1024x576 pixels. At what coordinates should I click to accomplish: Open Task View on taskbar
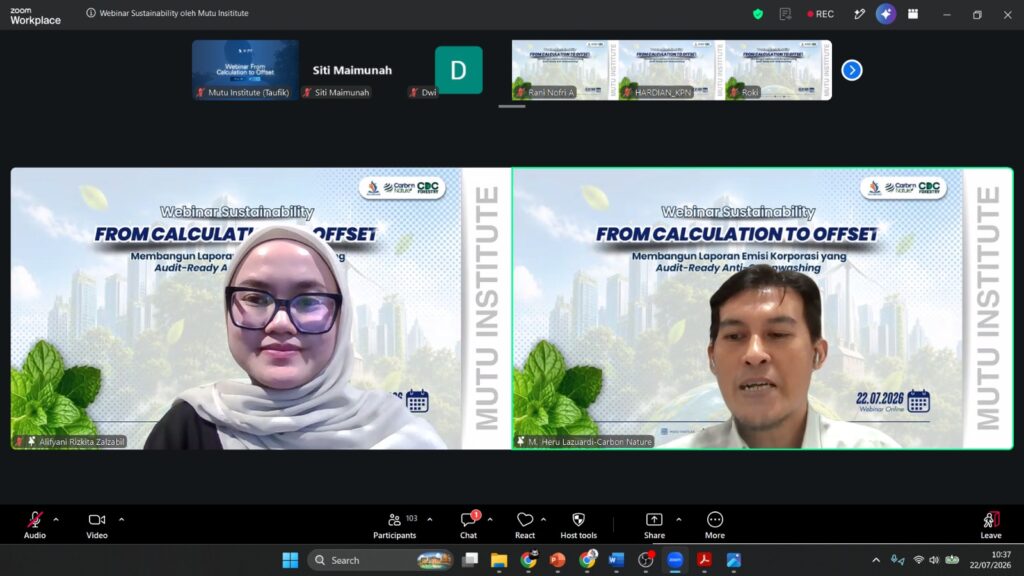pos(470,560)
